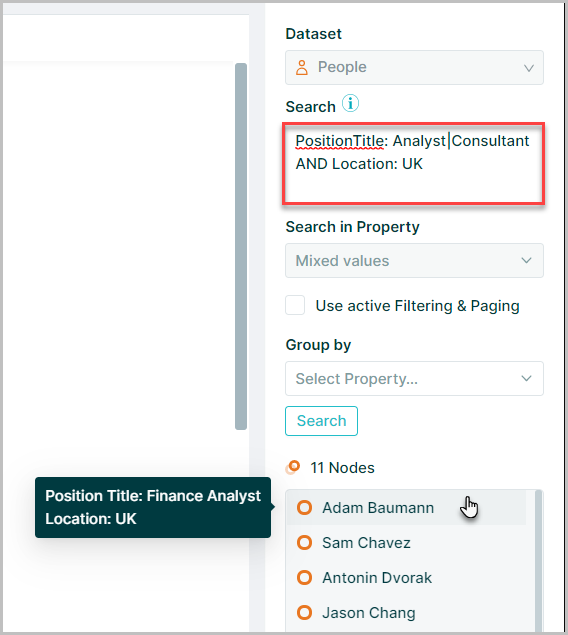
Task: Click the Search button
Action: (321, 421)
